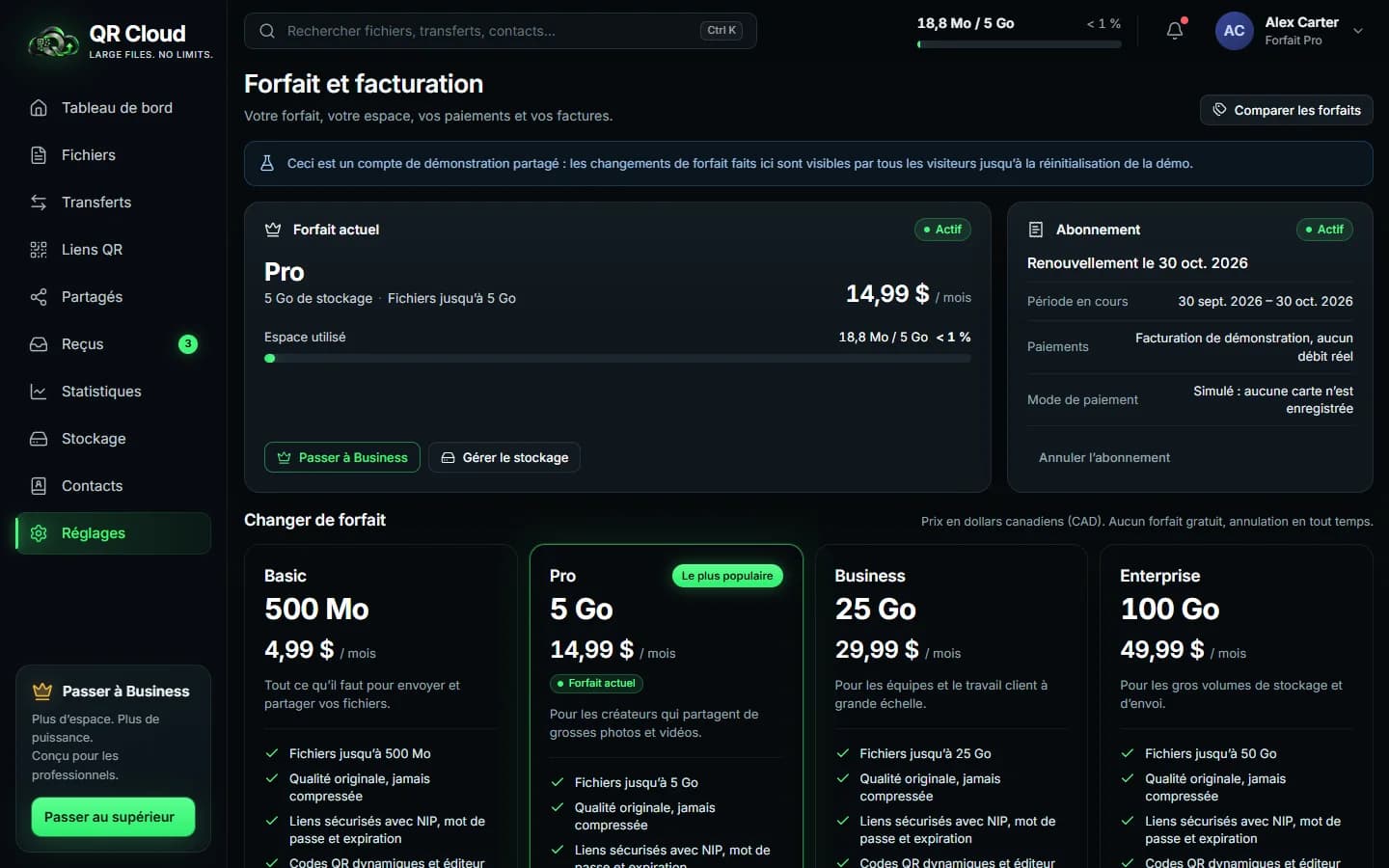Go to Fichiers section

pyautogui.click(x=114, y=155)
